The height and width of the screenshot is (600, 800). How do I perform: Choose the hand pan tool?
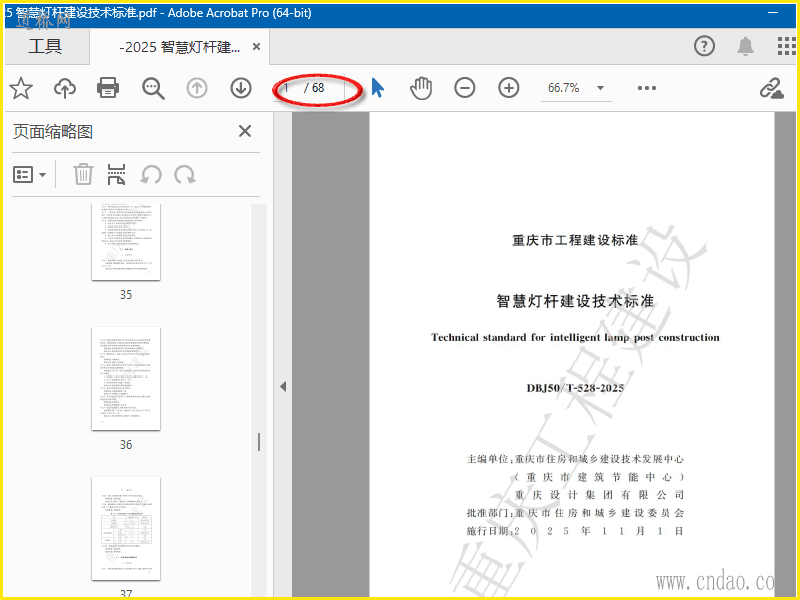click(x=421, y=88)
